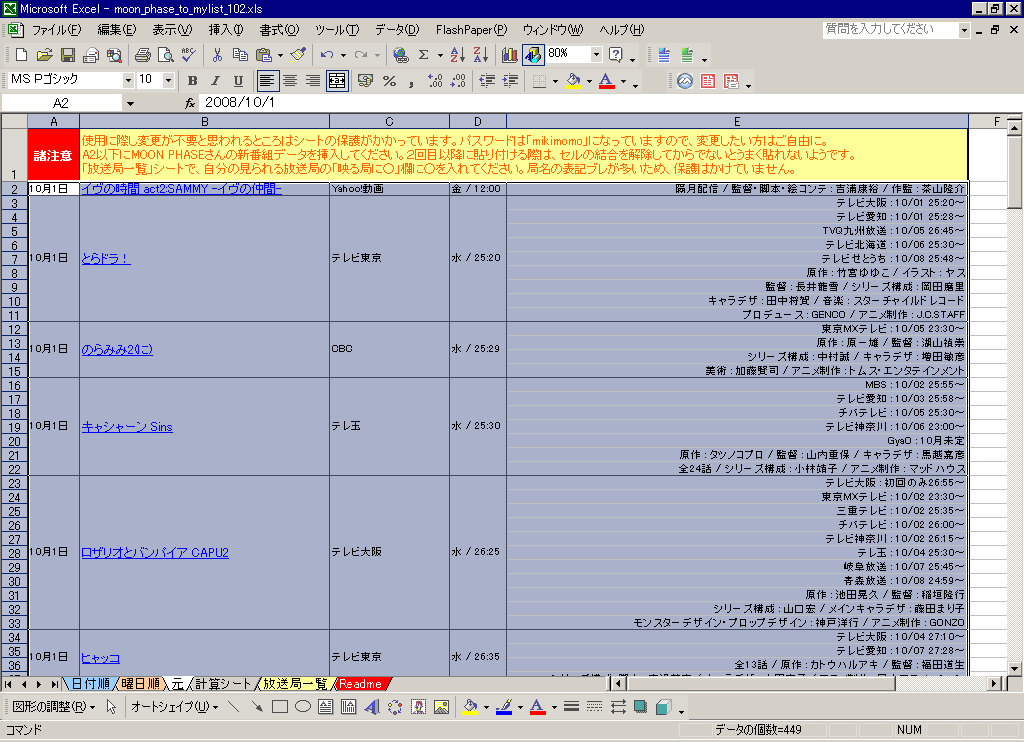Image resolution: width=1024 pixels, height=742 pixels.
Task: Click the Percent Style icon
Action: (x=389, y=81)
